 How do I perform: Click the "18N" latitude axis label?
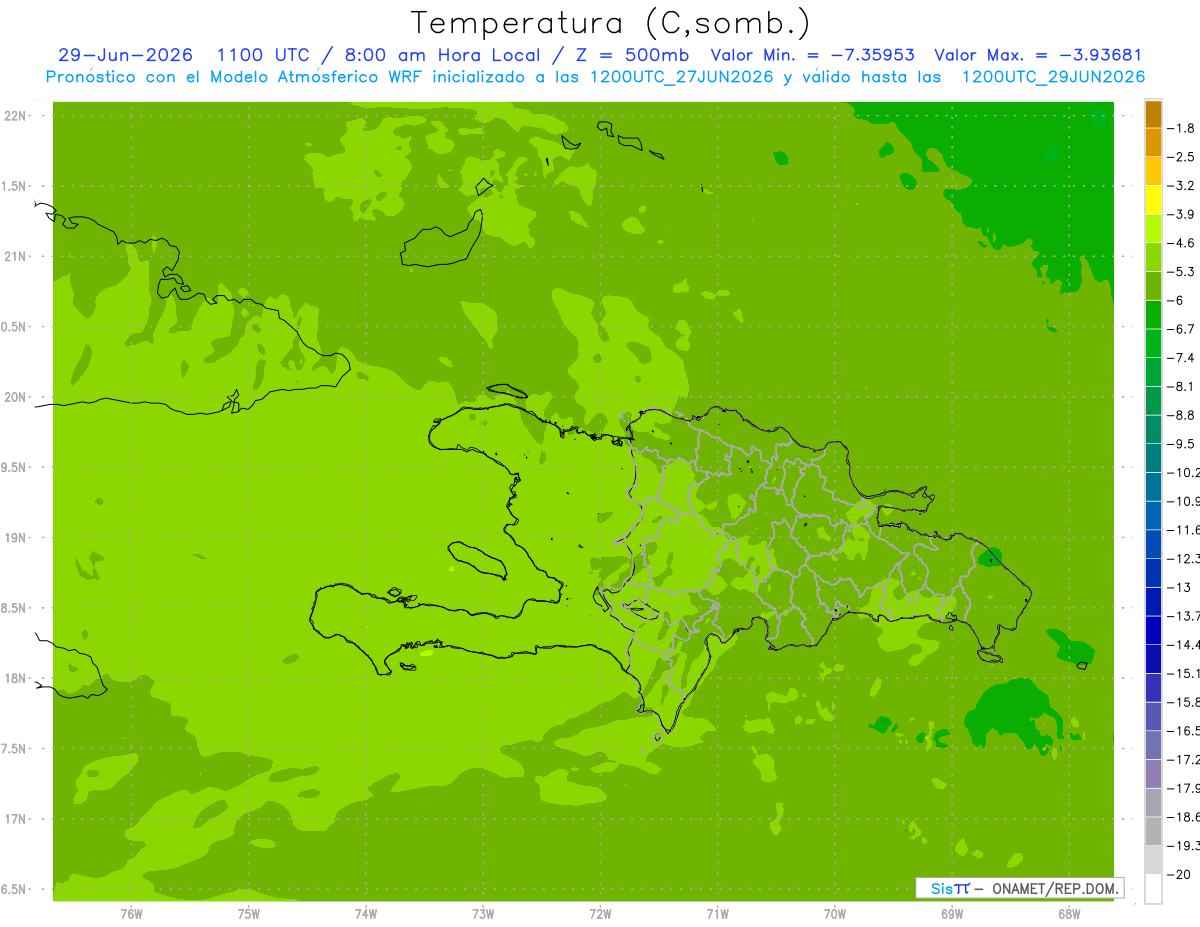point(15,678)
